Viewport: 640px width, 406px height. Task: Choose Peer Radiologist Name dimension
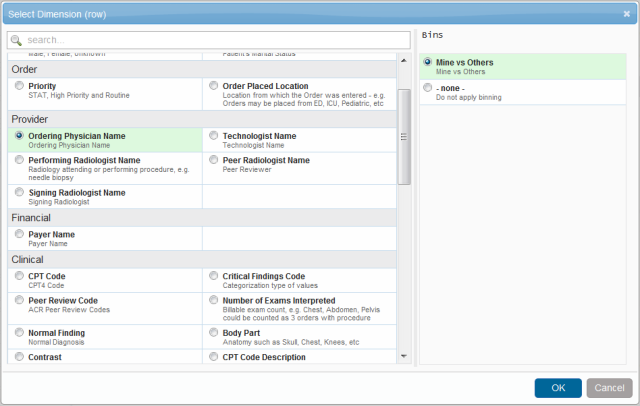click(214, 160)
